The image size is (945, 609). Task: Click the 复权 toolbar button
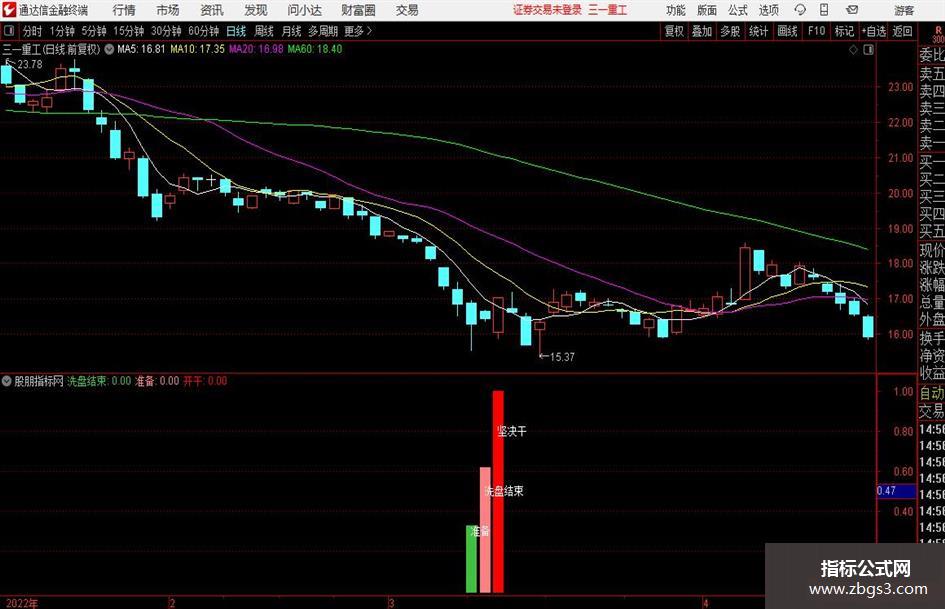674,31
